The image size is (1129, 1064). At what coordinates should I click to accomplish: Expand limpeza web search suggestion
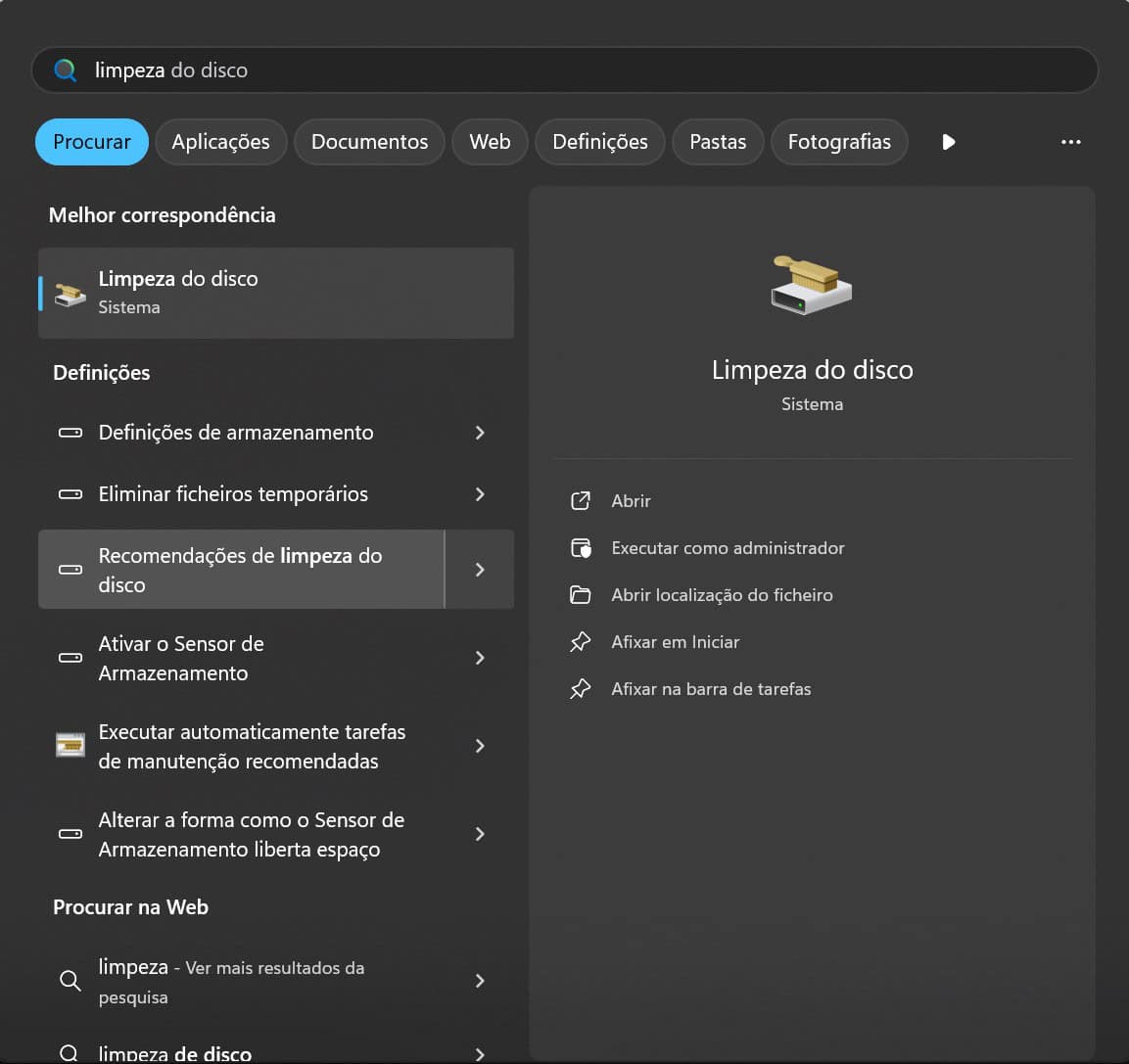pyautogui.click(x=479, y=980)
